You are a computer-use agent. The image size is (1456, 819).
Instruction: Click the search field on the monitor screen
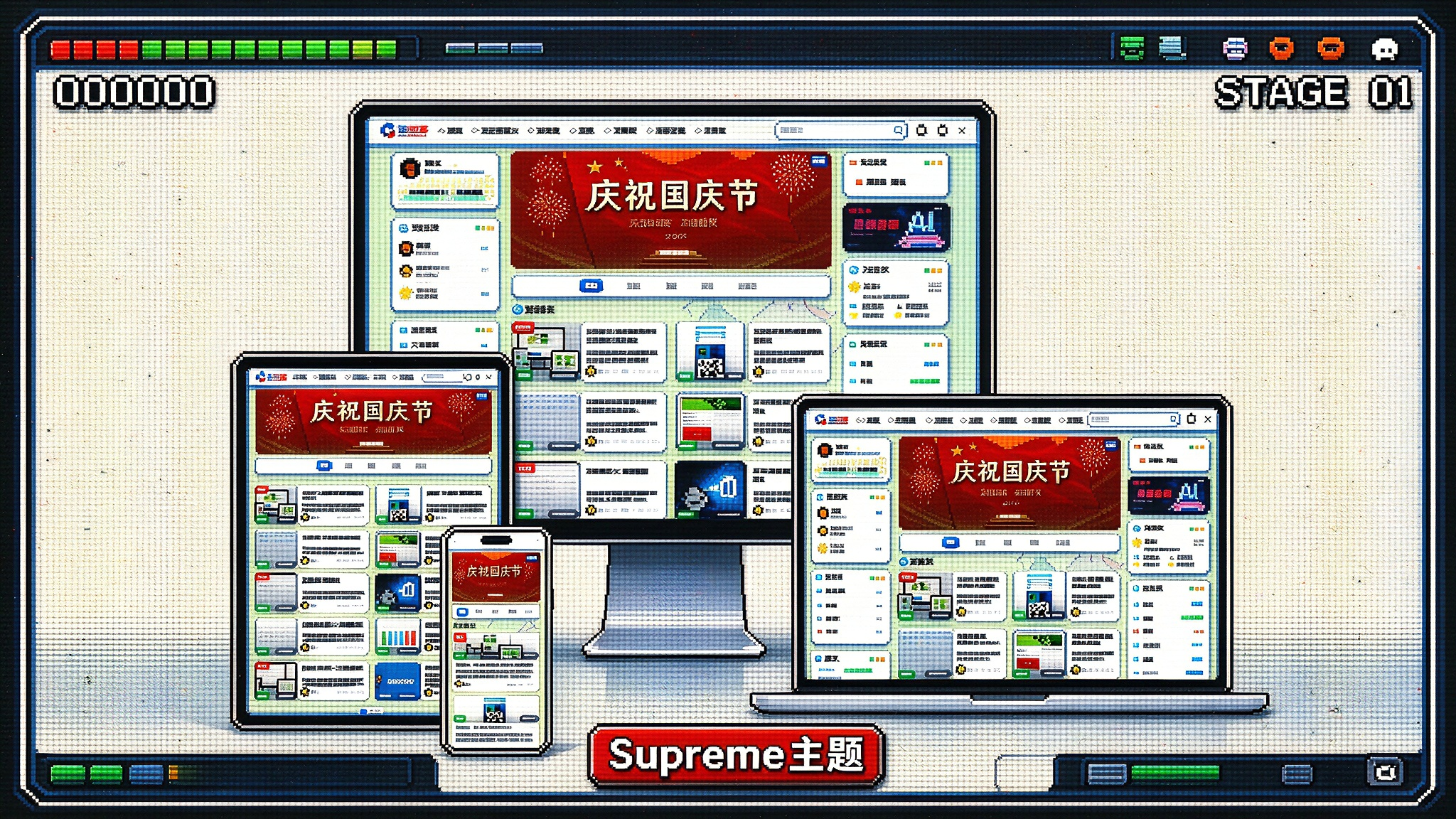840,130
